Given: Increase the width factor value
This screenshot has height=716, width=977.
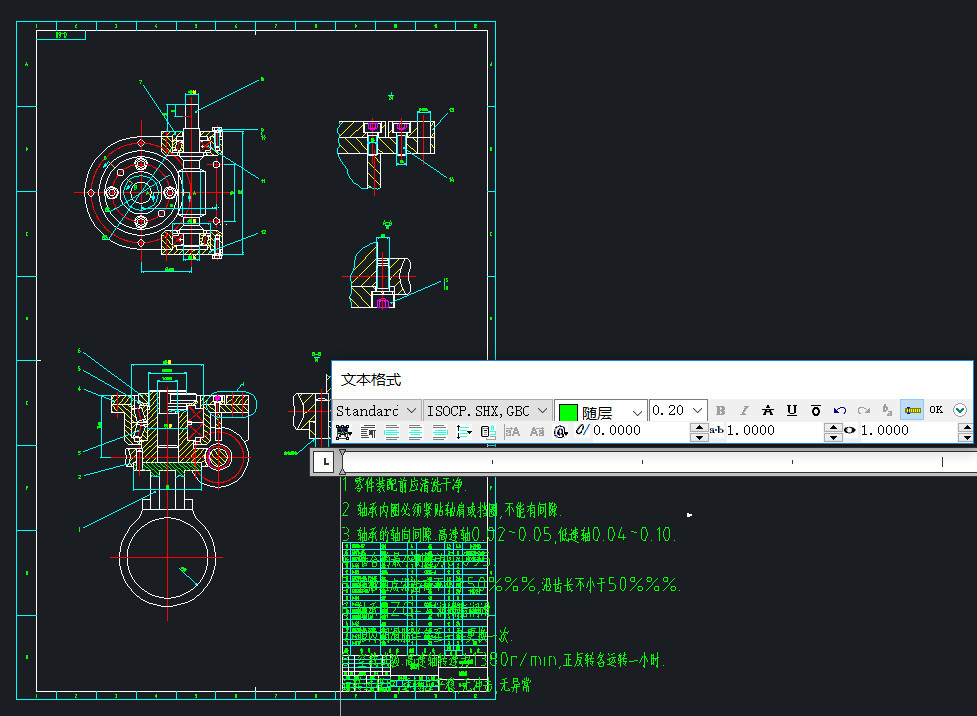Looking at the screenshot, I should pos(966,427).
